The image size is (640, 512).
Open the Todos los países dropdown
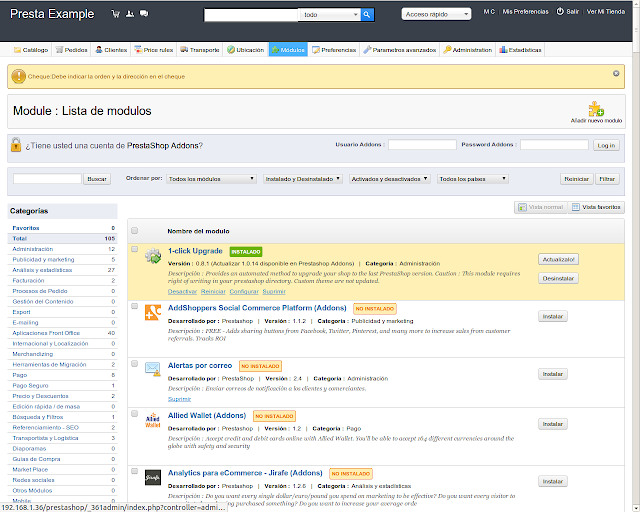(473, 179)
